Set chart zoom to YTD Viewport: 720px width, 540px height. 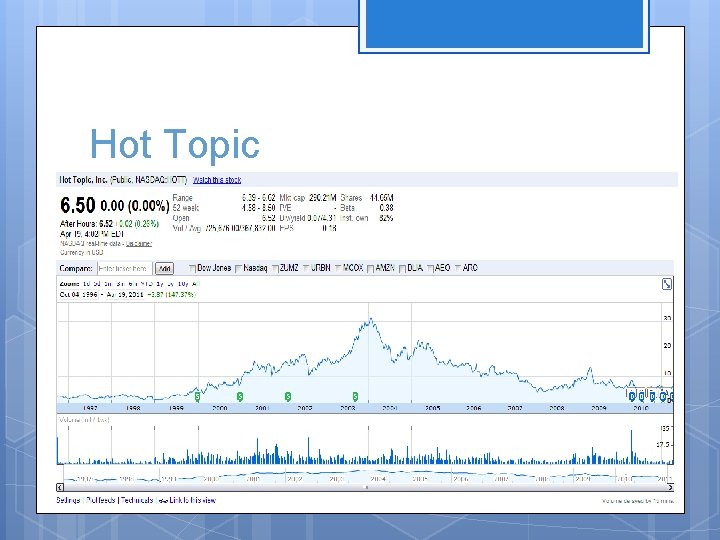[146, 284]
